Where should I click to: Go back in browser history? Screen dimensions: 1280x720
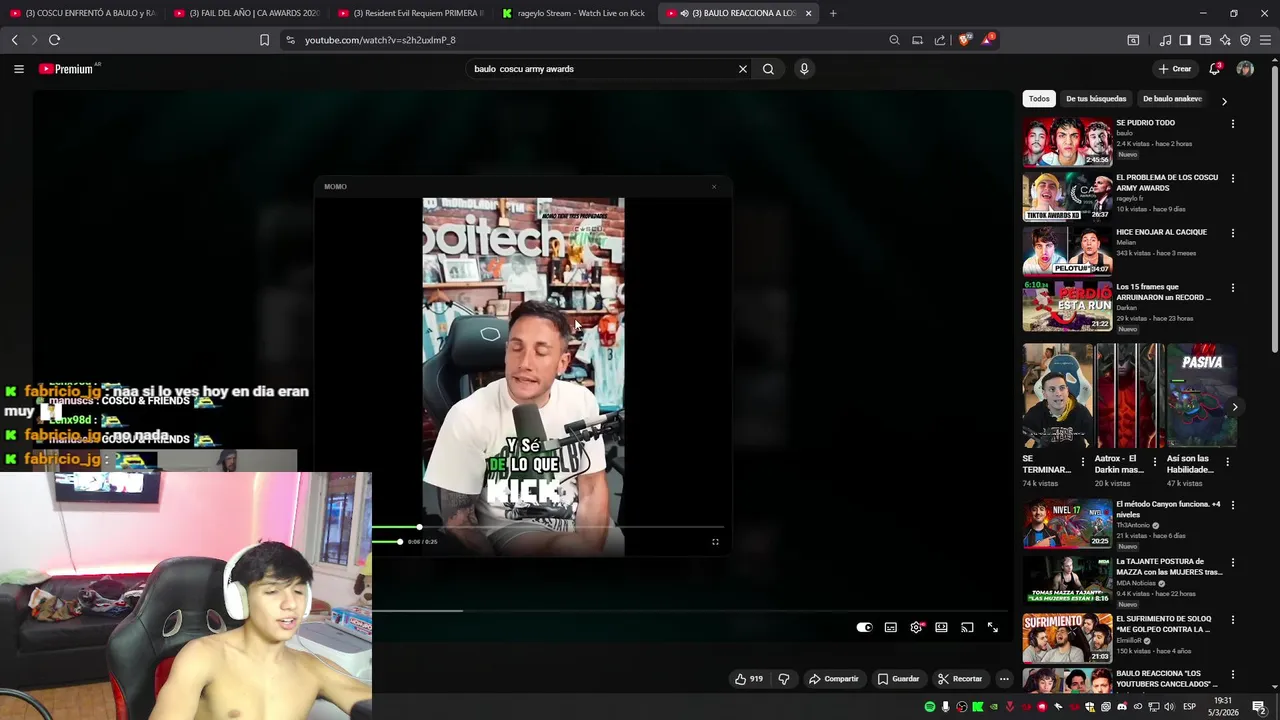pos(14,40)
